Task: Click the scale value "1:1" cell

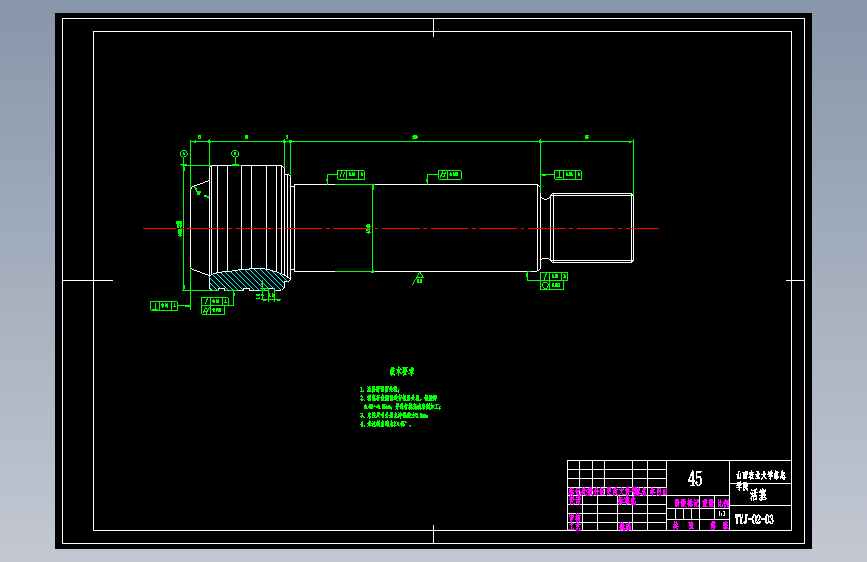Action: click(x=723, y=514)
